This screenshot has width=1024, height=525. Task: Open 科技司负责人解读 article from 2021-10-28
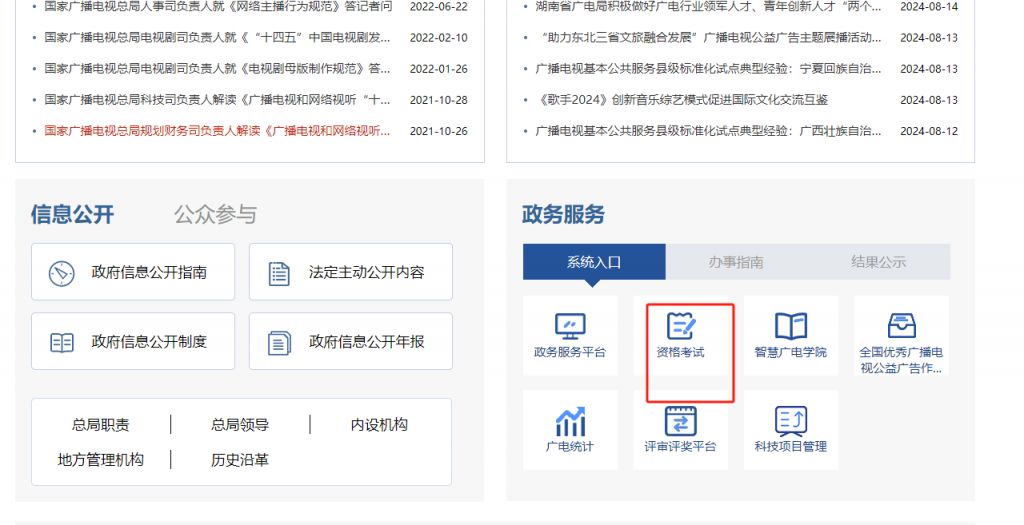point(217,100)
